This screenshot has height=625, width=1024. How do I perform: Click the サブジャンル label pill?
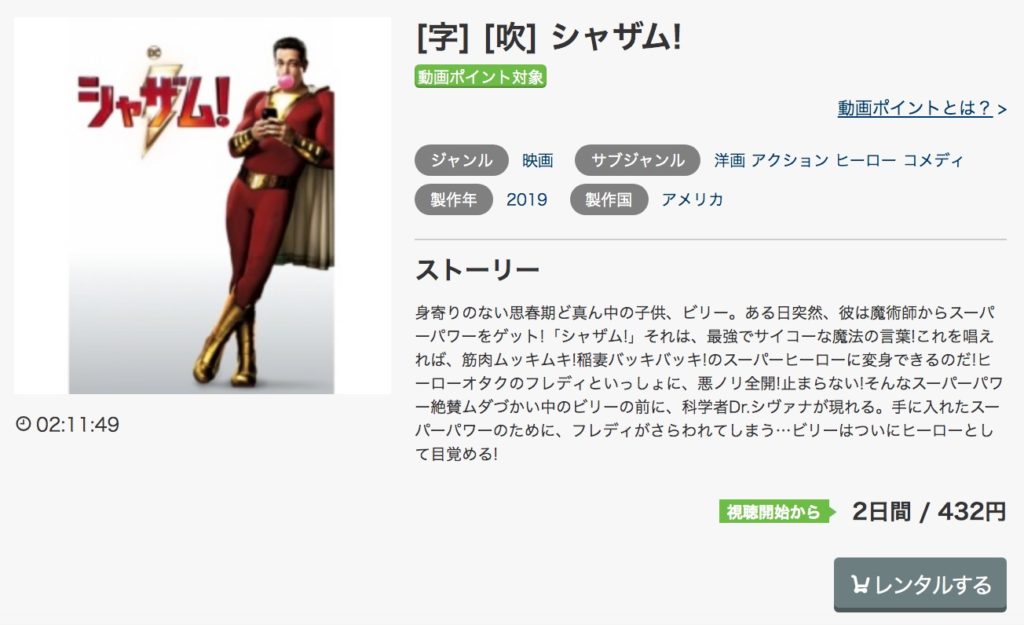[x=637, y=160]
